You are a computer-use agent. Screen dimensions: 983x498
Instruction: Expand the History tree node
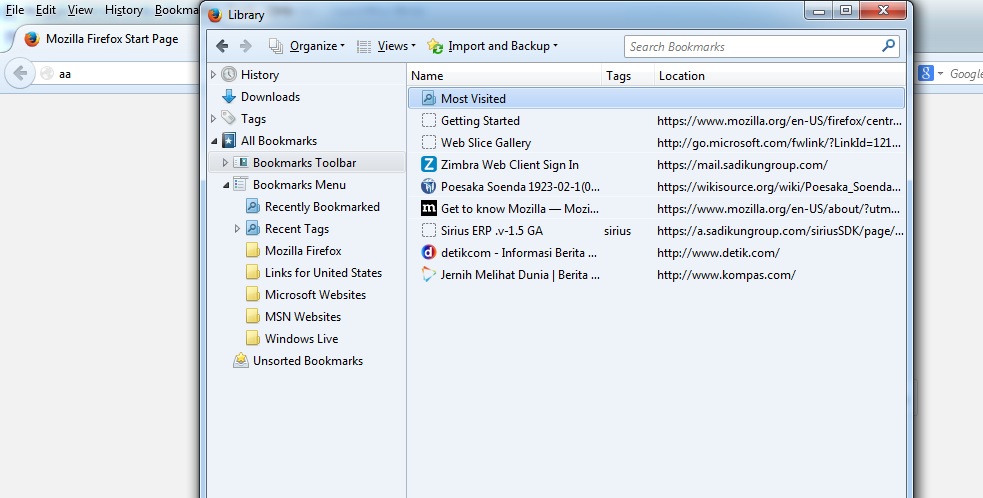pos(213,75)
